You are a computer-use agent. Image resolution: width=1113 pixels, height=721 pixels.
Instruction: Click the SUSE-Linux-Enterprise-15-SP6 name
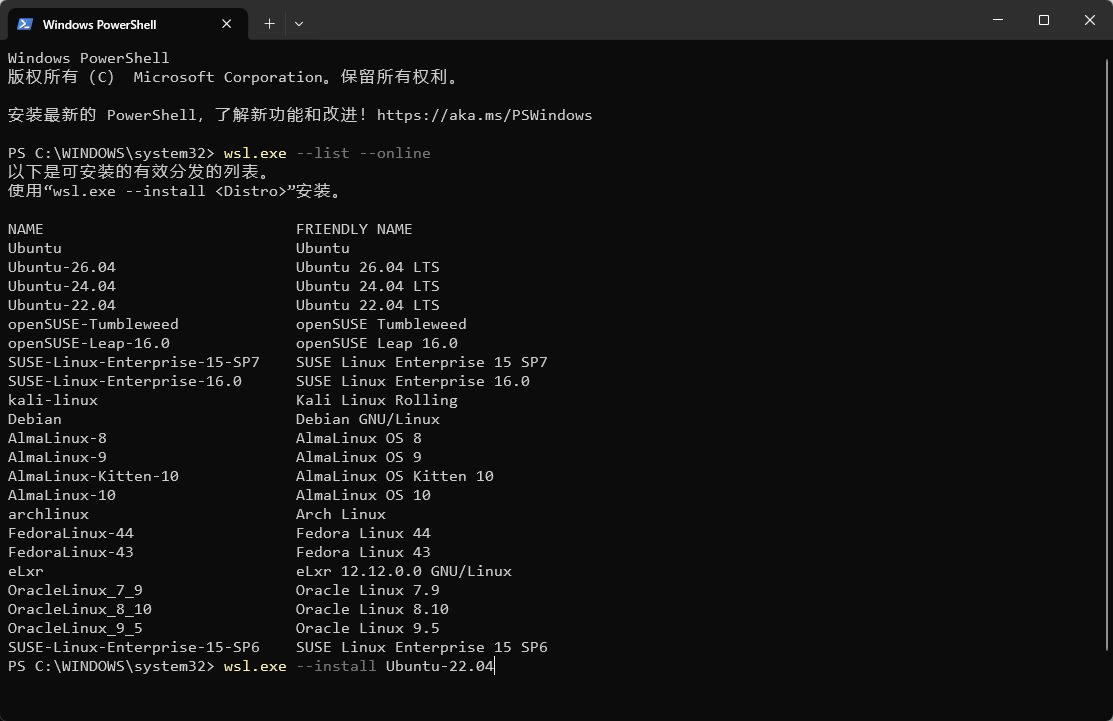point(133,647)
